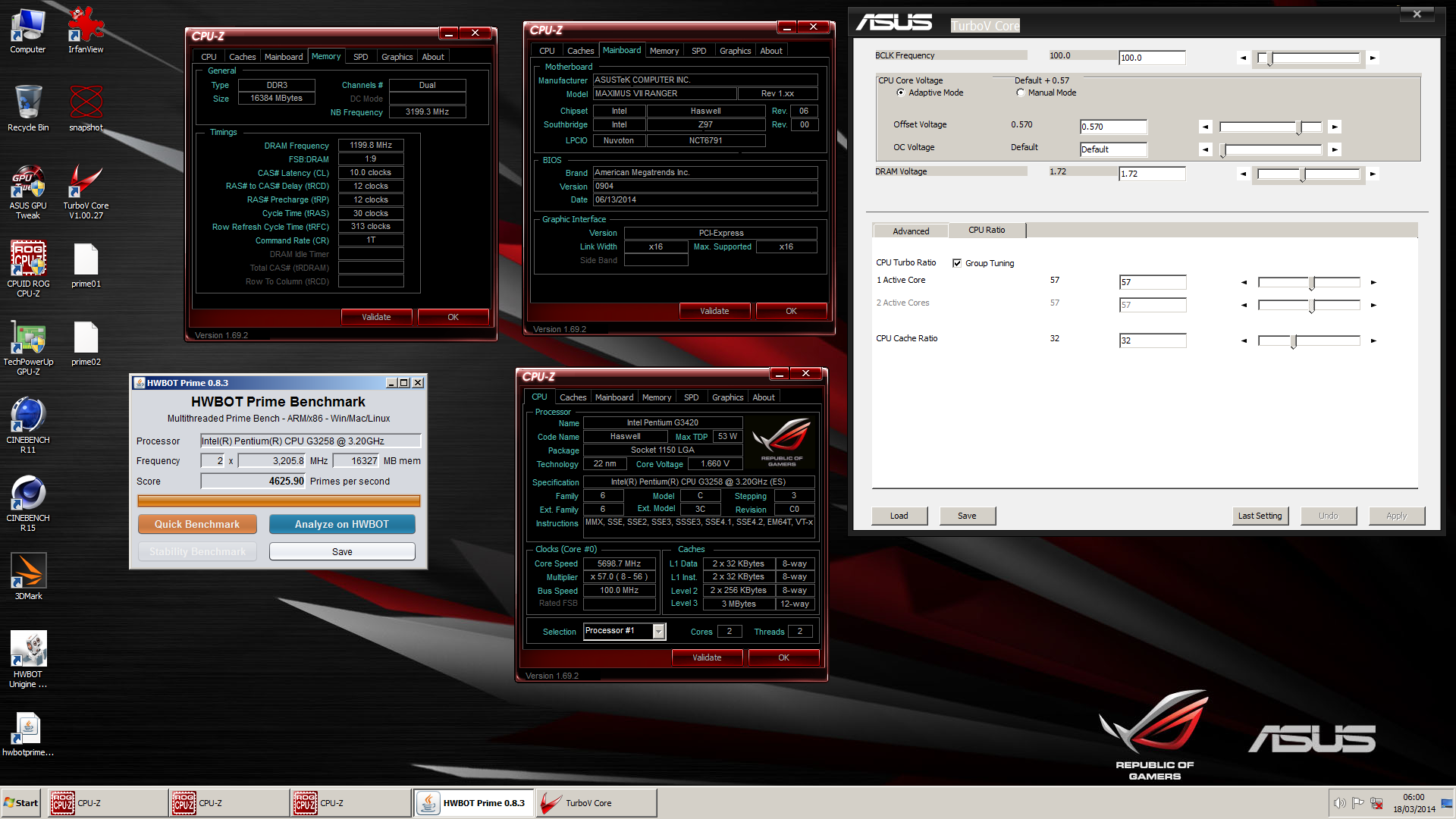This screenshot has width=1456, height=819.
Task: Click the Start button
Action: pos(22,803)
